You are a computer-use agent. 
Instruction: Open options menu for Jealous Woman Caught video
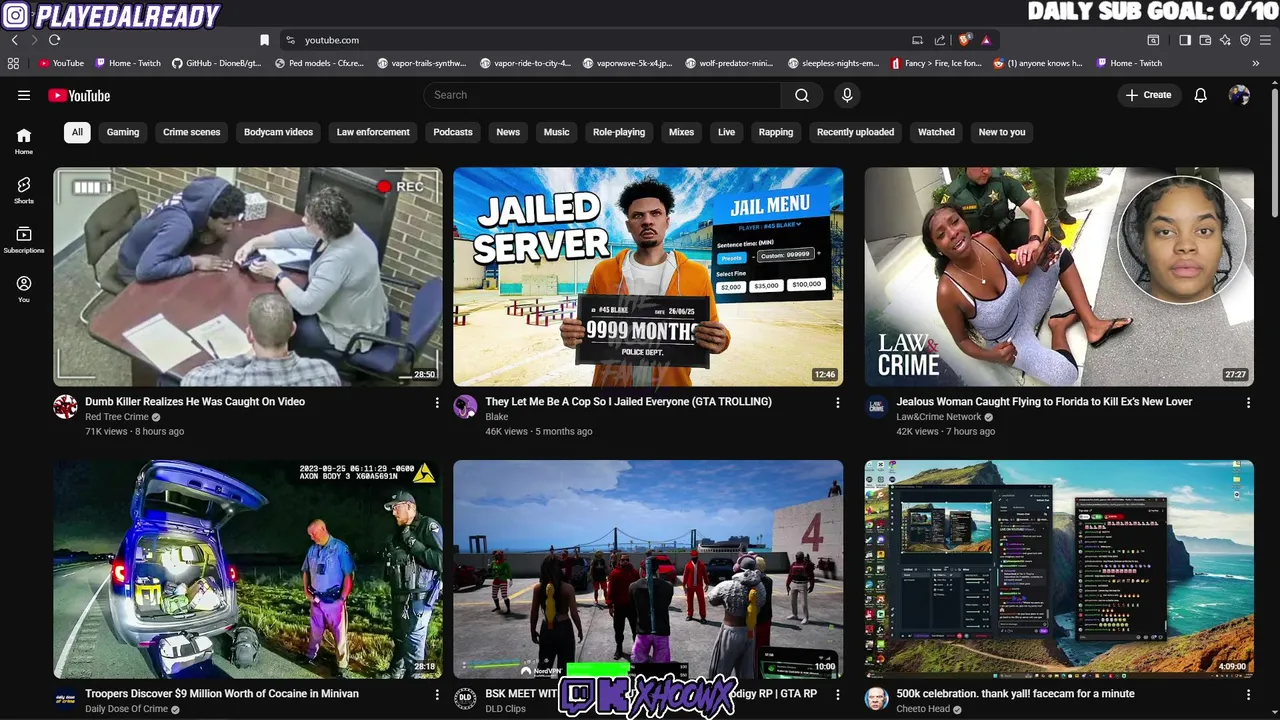[1247, 402]
